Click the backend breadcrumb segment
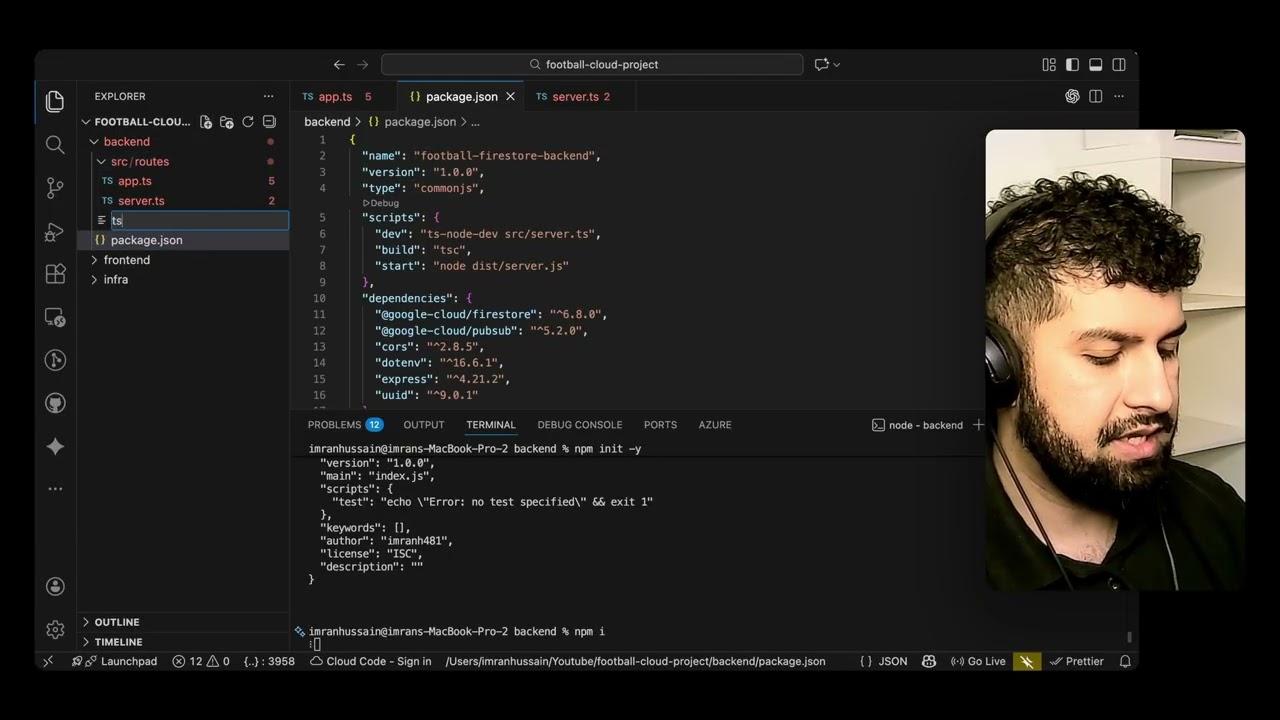The width and height of the screenshot is (1280, 720). coord(327,122)
